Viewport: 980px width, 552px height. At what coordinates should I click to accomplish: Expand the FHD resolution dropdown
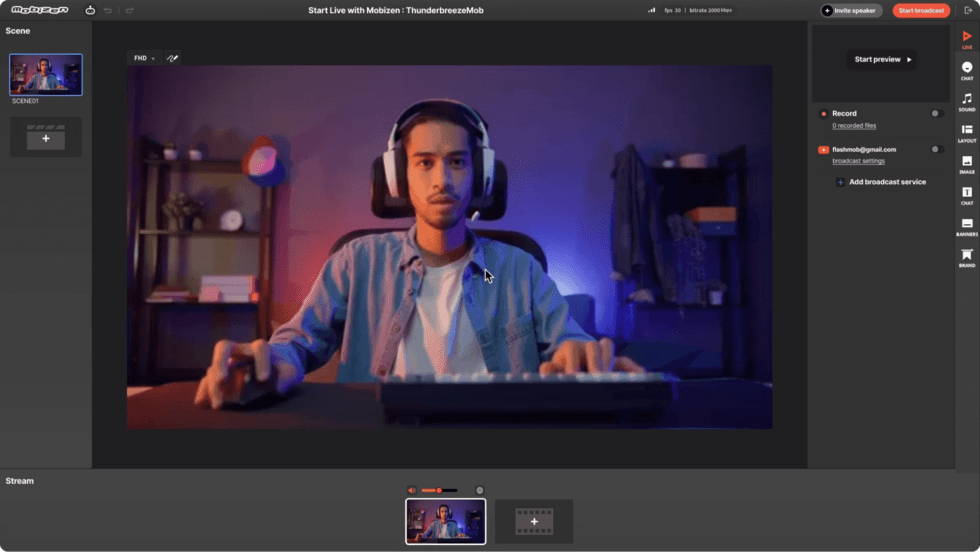tap(145, 58)
